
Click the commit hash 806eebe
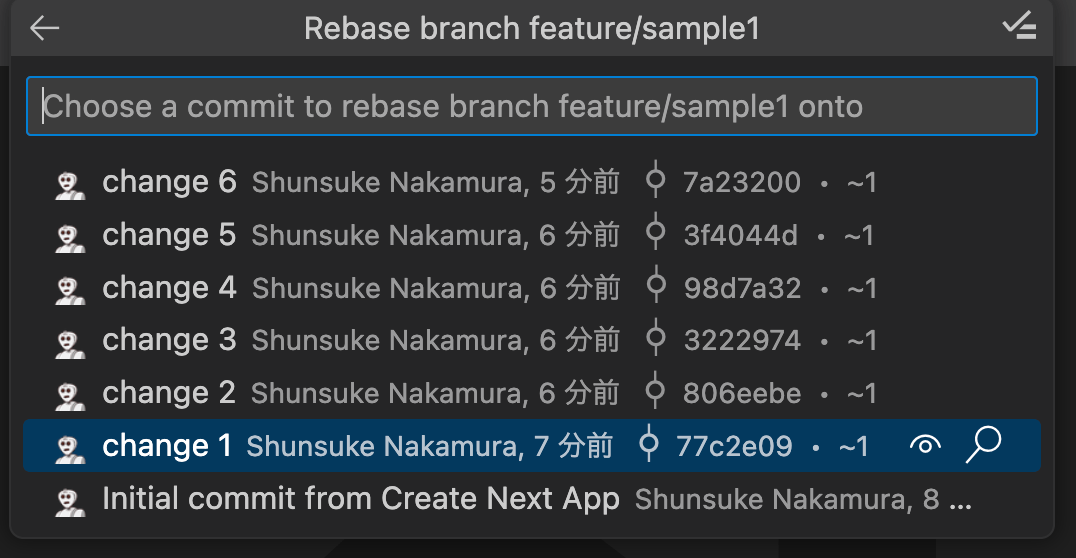pyautogui.click(x=742, y=393)
